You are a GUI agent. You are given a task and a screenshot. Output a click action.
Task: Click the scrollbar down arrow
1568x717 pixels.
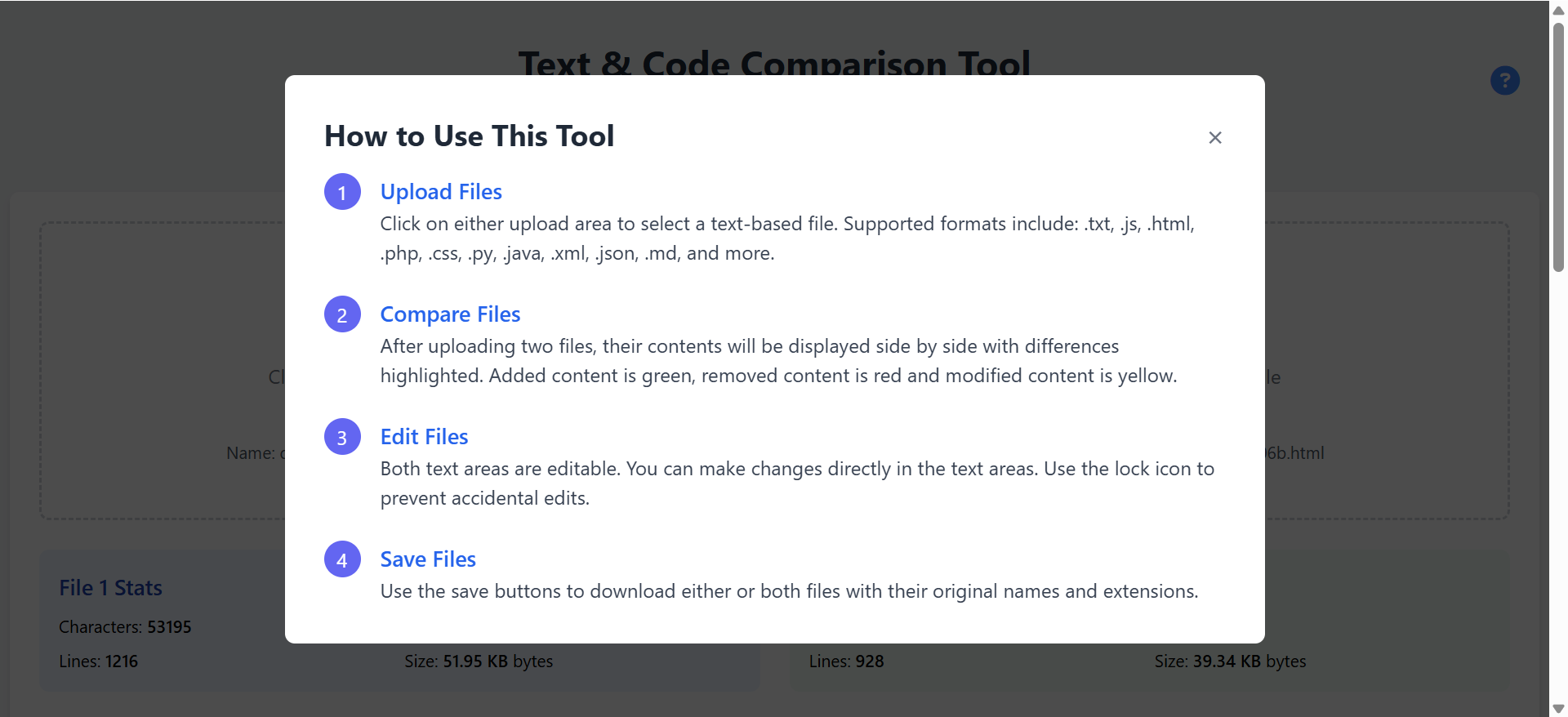(1558, 709)
